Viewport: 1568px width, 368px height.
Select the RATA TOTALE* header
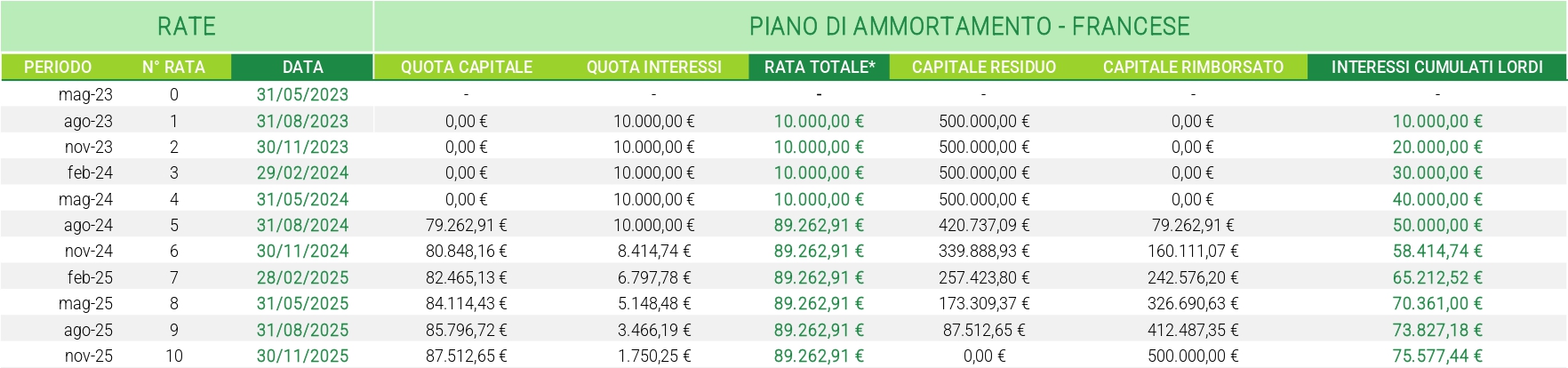coord(819,67)
